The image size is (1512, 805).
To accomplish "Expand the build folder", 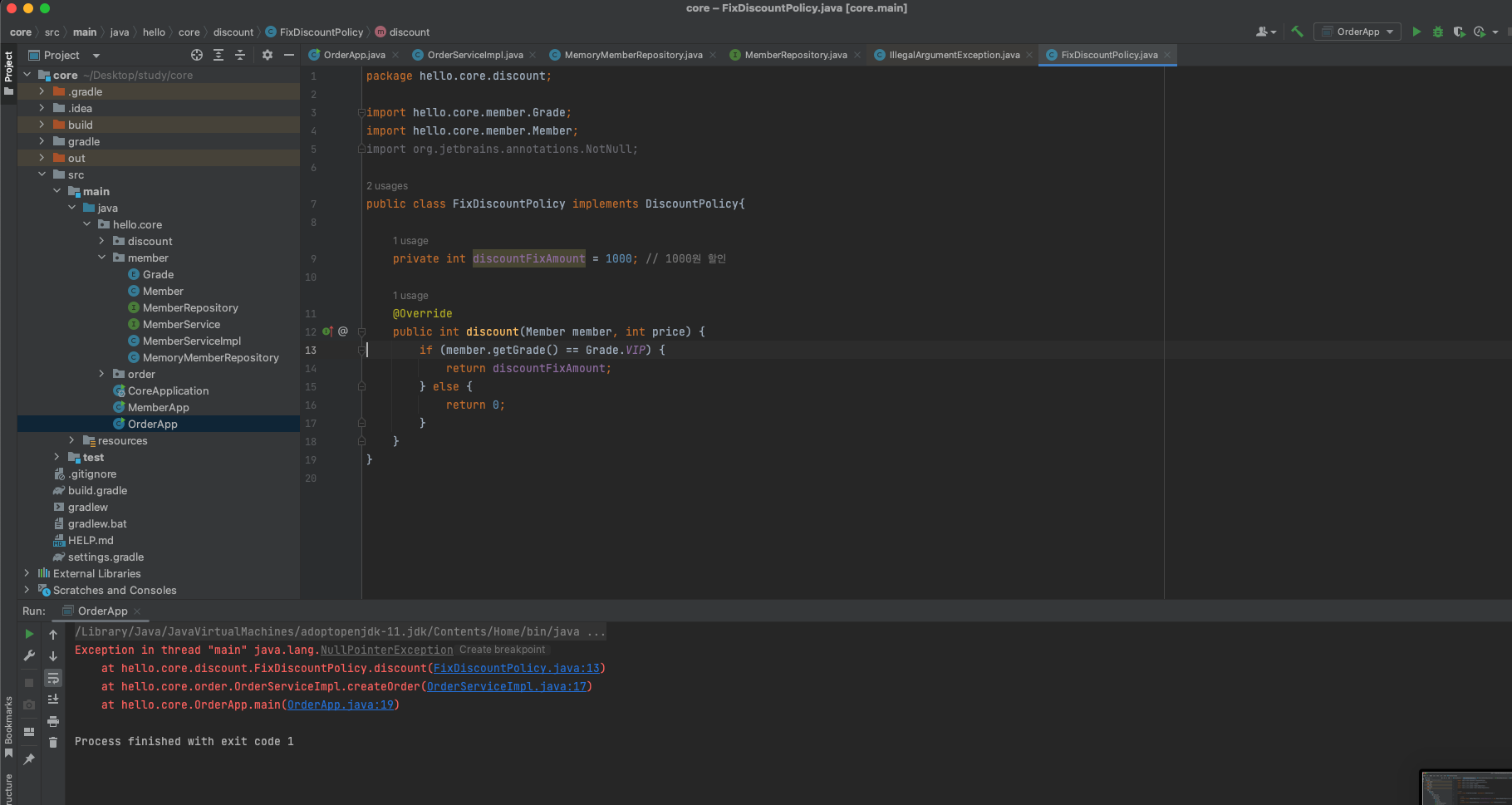I will click(42, 125).
